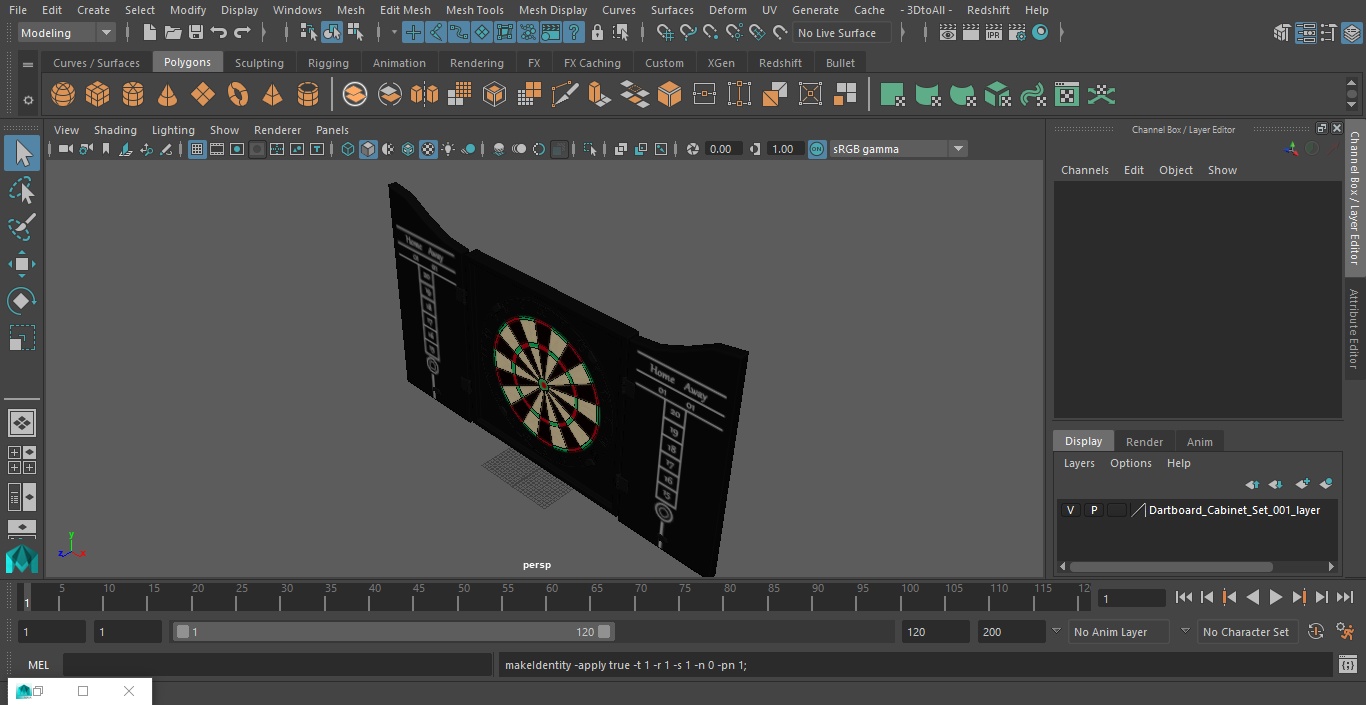Screen dimensions: 1366x705
Task: Open Layers menu in Layer Editor
Action: (1078, 463)
